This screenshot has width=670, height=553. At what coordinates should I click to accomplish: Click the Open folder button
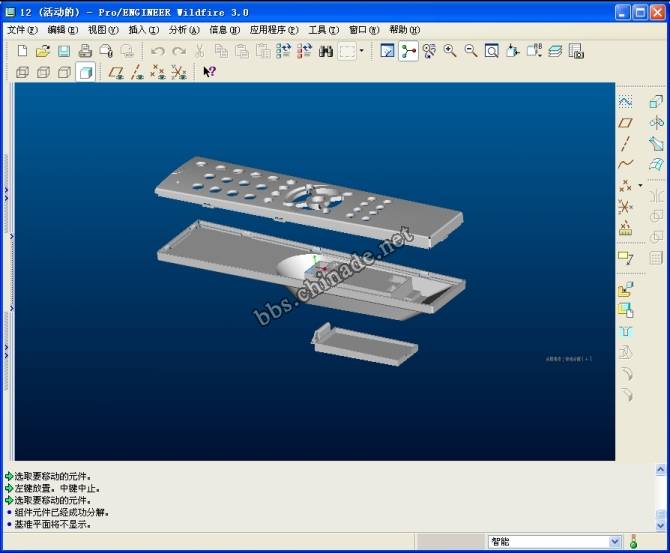tap(43, 51)
